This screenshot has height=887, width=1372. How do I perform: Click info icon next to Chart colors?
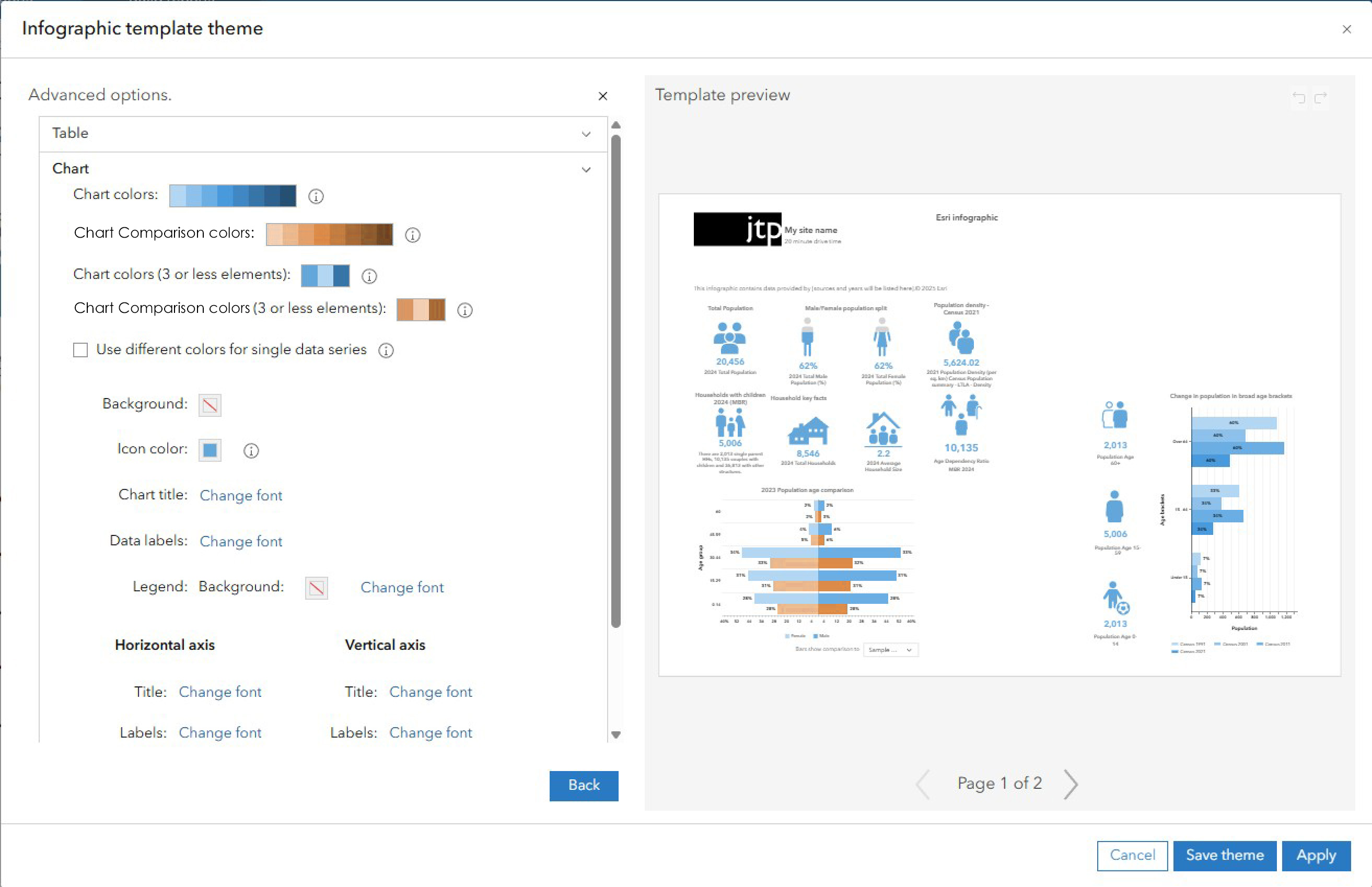(x=316, y=196)
